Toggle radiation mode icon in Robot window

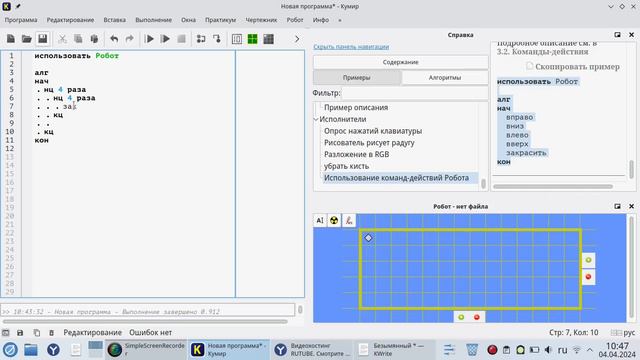coord(334,220)
